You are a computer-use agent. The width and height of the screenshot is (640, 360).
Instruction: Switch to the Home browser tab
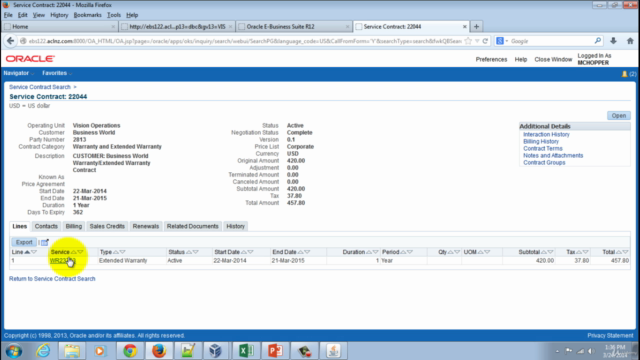[x=60, y=27]
